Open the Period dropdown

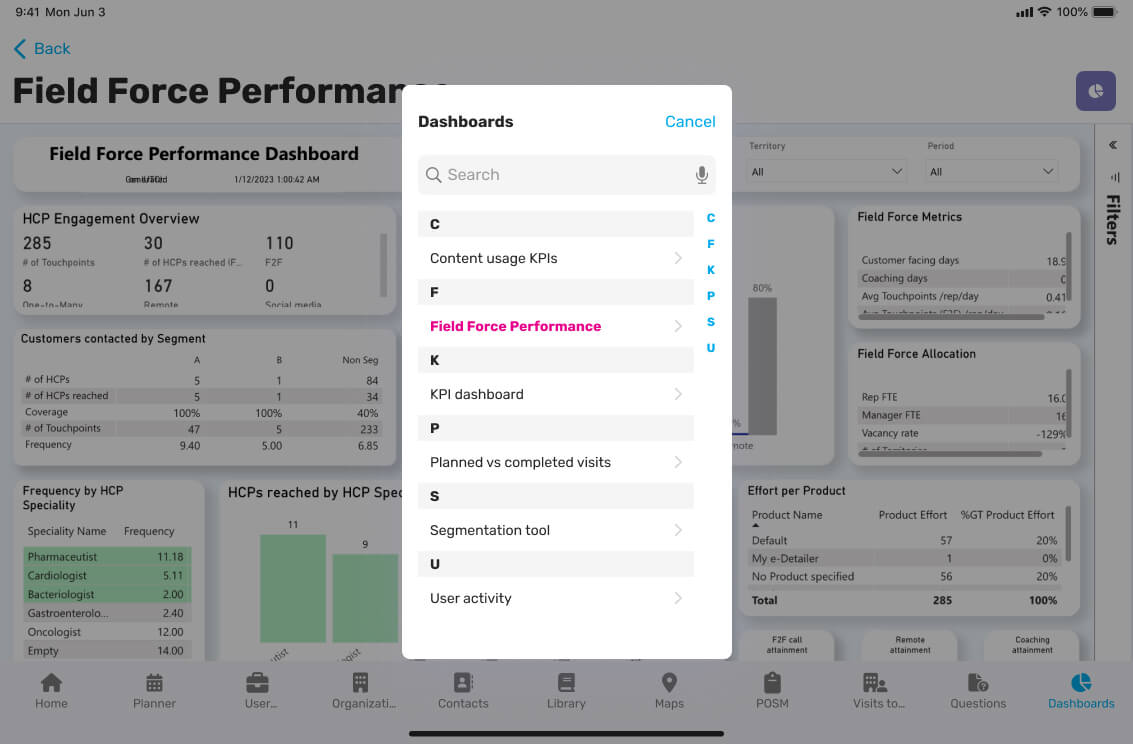[991, 172]
